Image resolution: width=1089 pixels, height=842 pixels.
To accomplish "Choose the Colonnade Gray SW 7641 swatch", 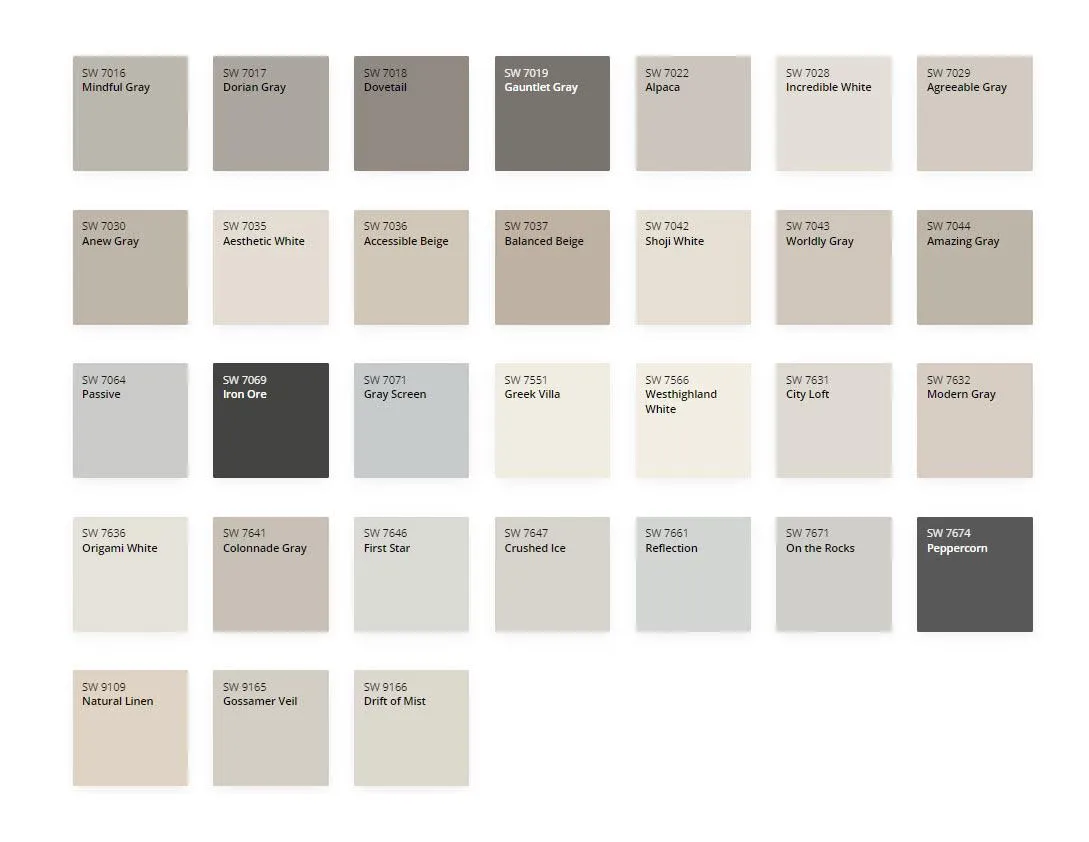I will [x=271, y=575].
